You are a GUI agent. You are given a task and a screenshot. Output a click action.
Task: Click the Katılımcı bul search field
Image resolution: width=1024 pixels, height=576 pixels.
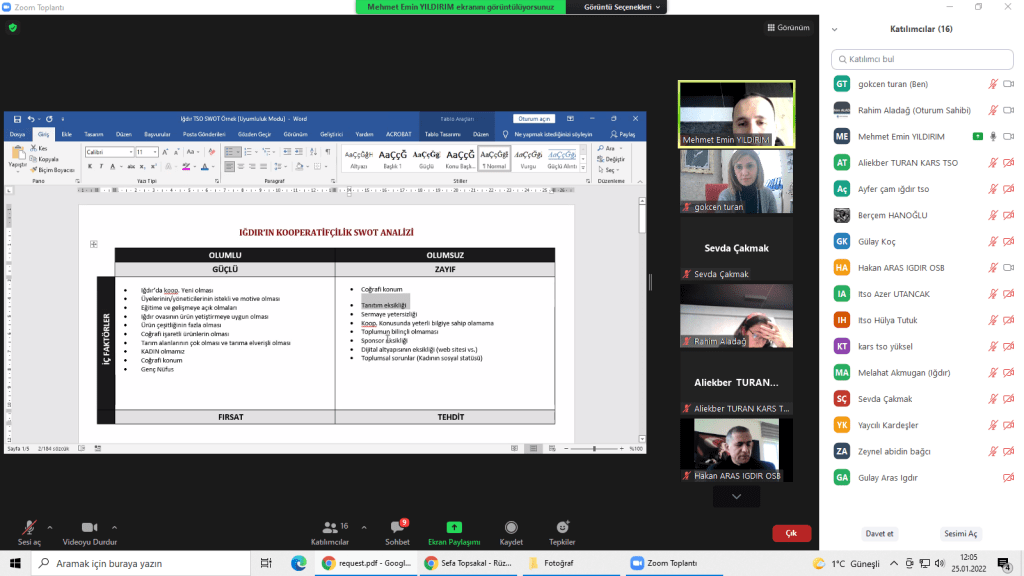pos(920,60)
